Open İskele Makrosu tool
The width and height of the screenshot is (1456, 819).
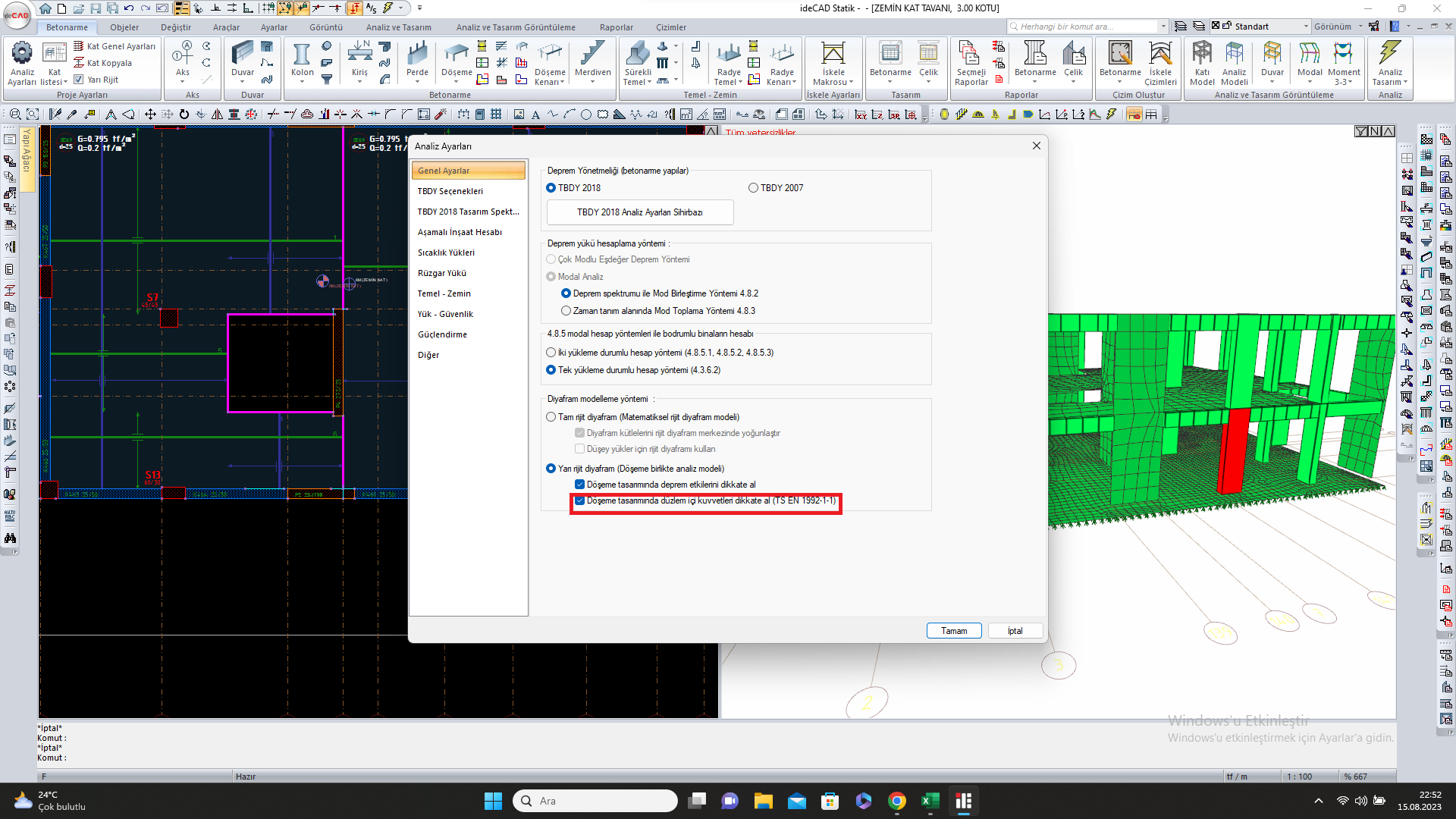[833, 55]
